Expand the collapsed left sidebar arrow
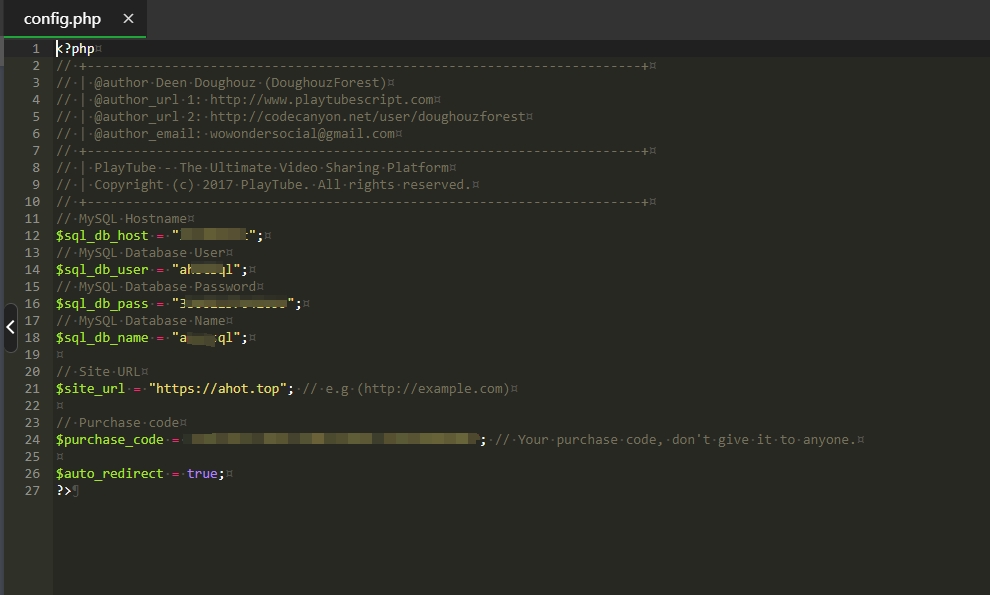The width and height of the screenshot is (990, 595). click(10, 327)
